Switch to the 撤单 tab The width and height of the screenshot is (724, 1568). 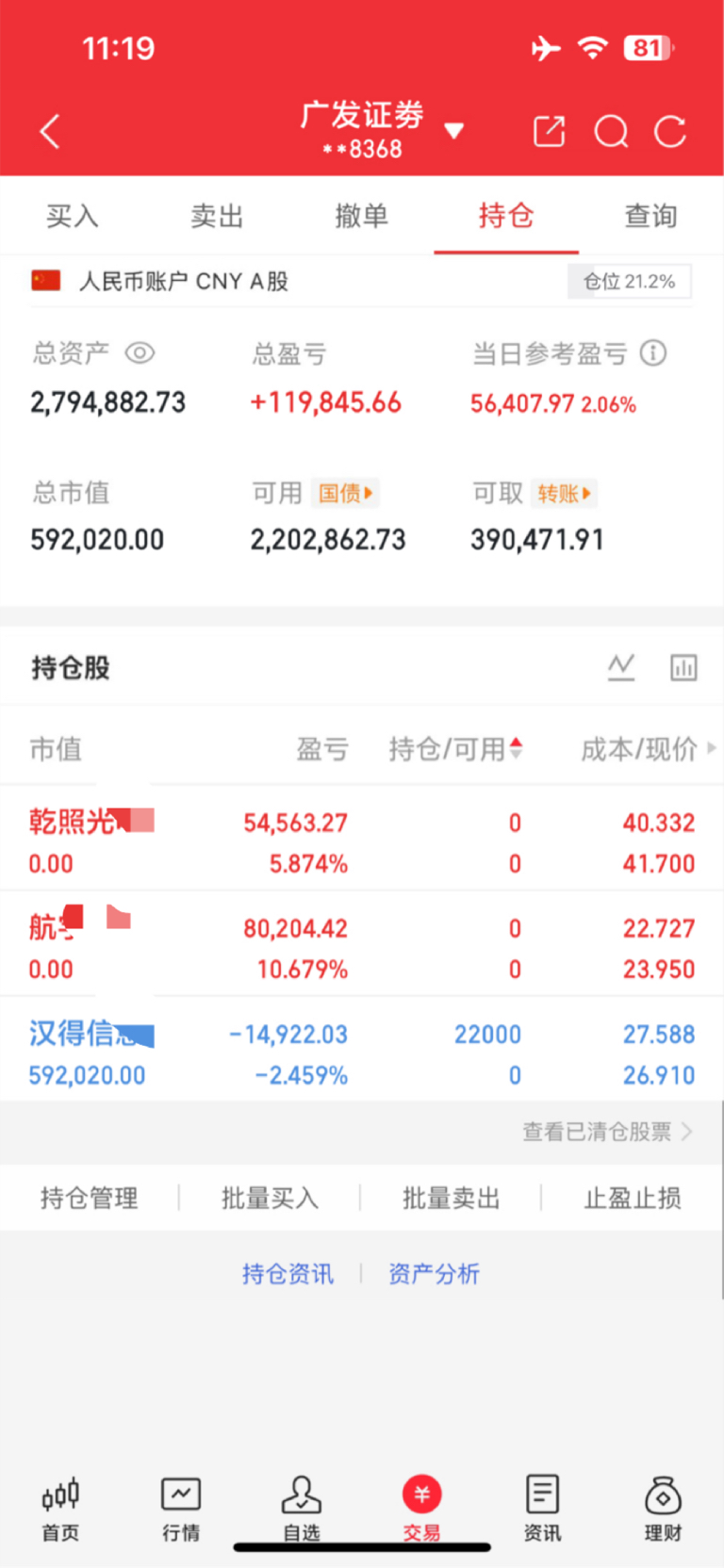[x=361, y=216]
